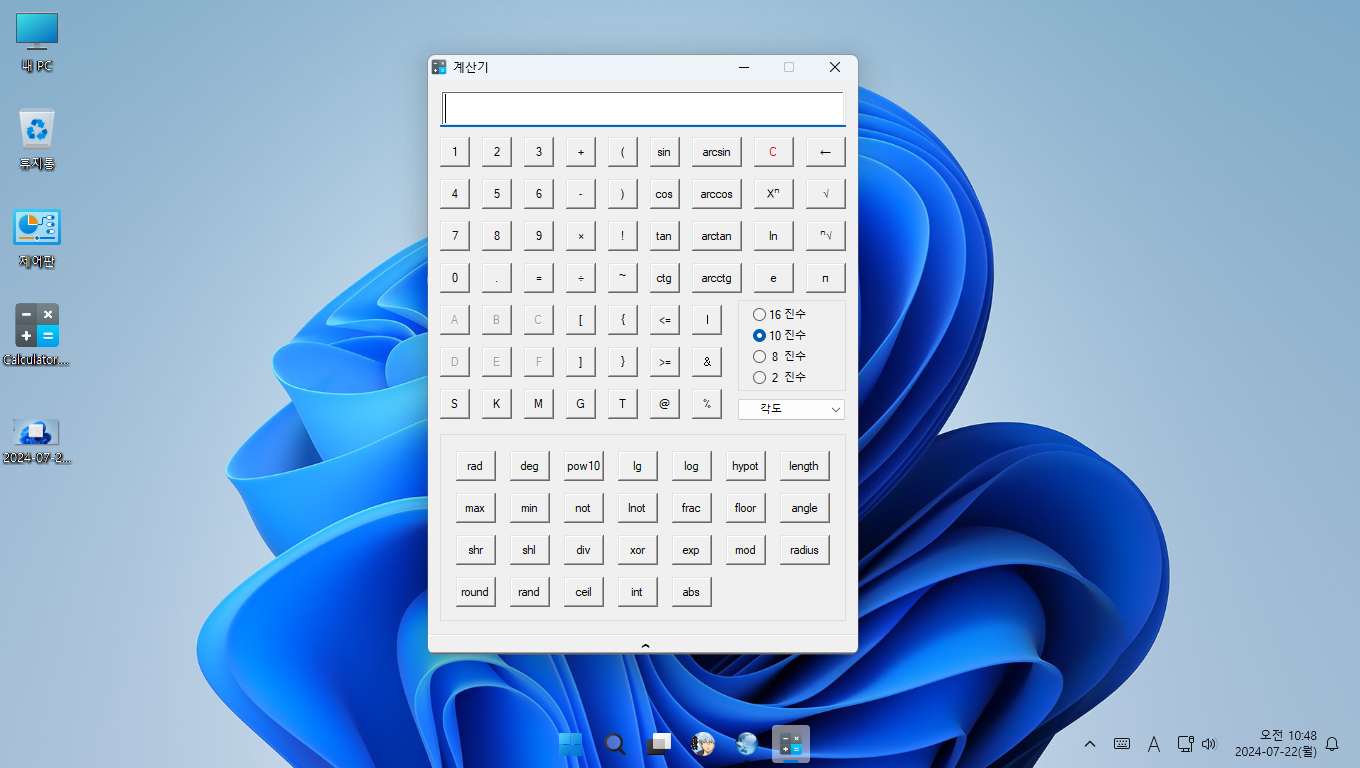Insert the nth root ⁿ√ operator
1360x768 pixels.
point(825,236)
